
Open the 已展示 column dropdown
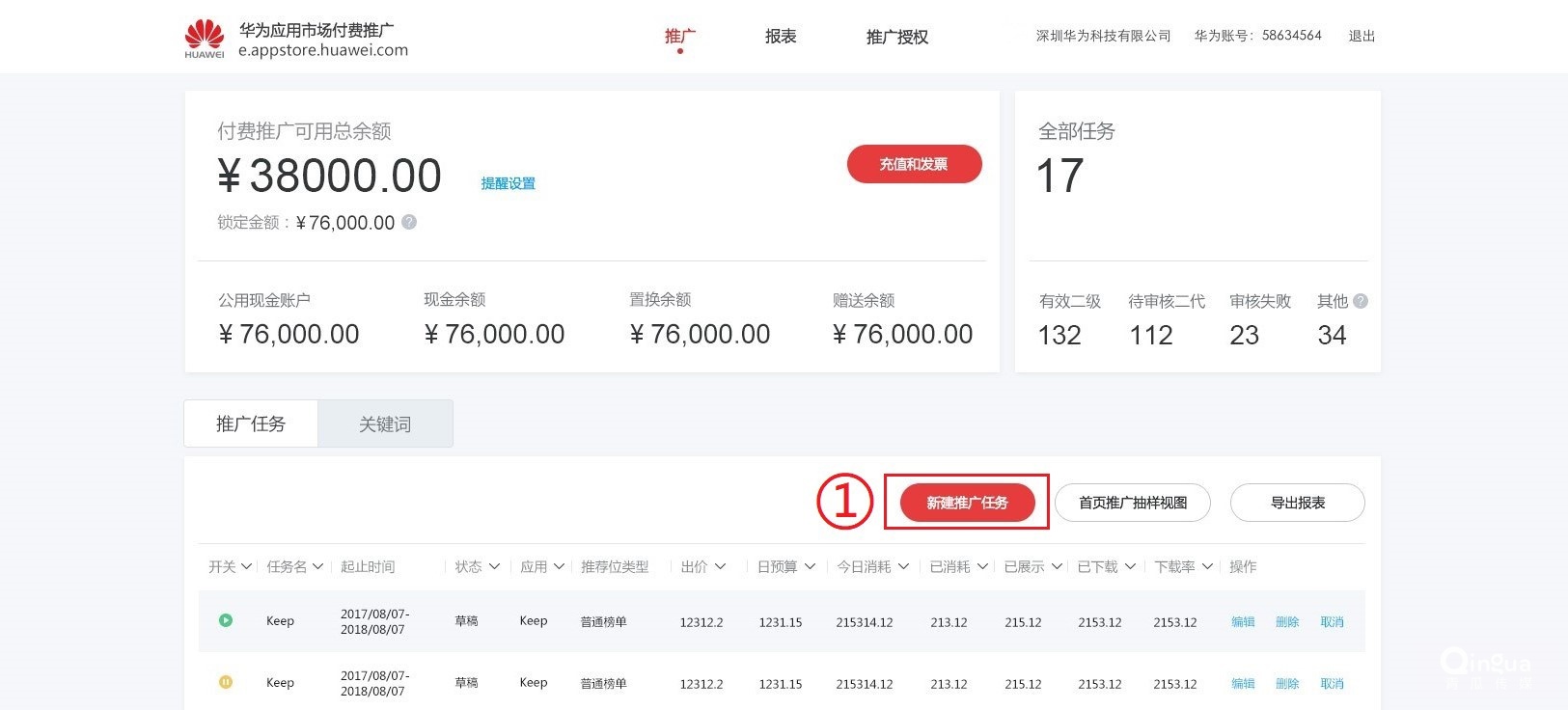click(1057, 567)
